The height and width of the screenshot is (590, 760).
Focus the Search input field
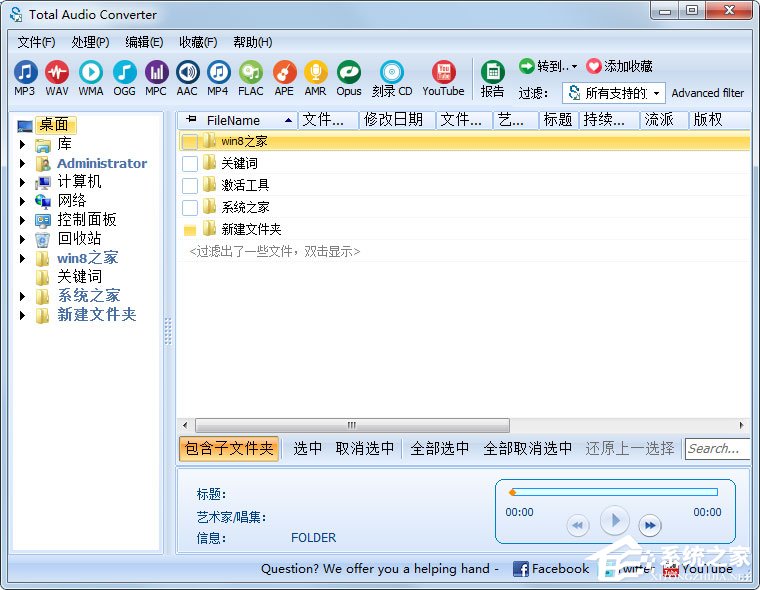pyautogui.click(x=717, y=449)
